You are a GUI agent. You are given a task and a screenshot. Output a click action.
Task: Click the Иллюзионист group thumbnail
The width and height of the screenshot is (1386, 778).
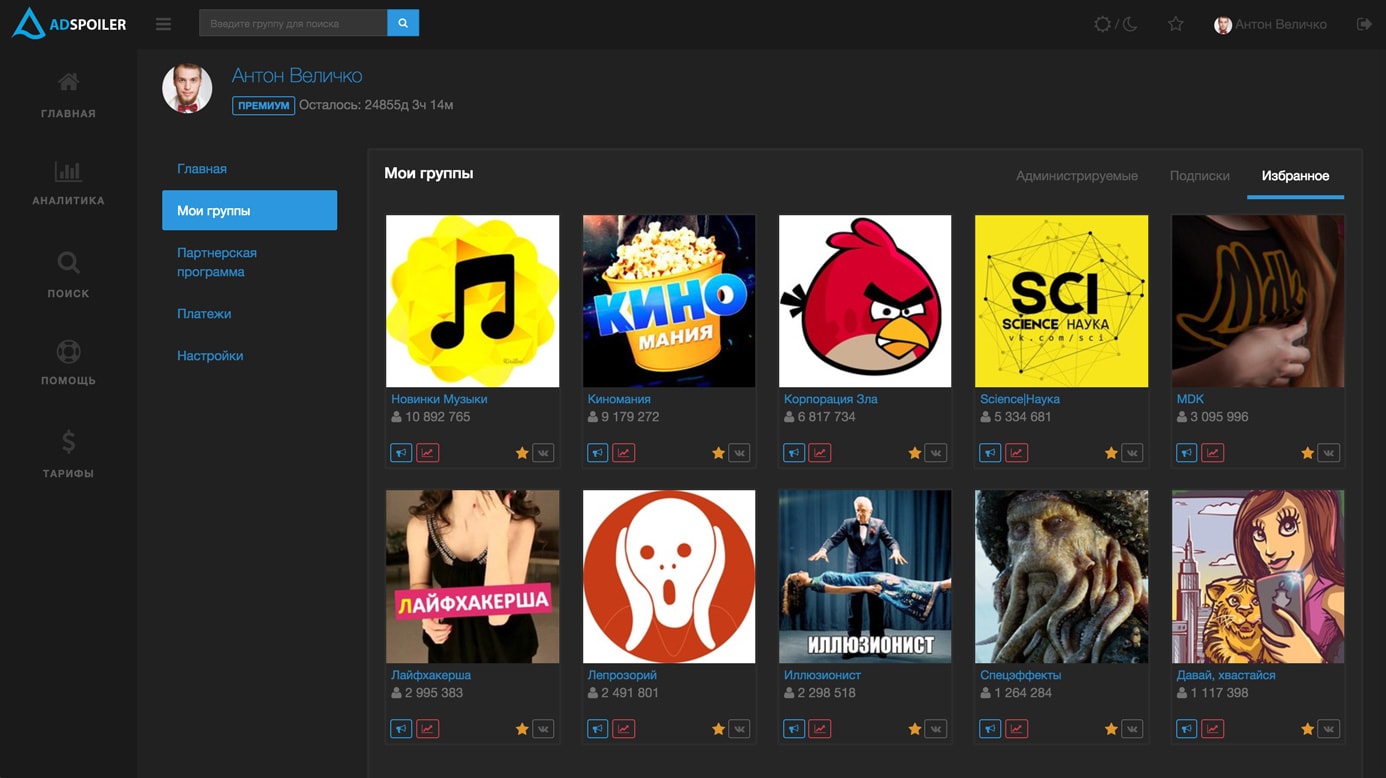point(865,577)
